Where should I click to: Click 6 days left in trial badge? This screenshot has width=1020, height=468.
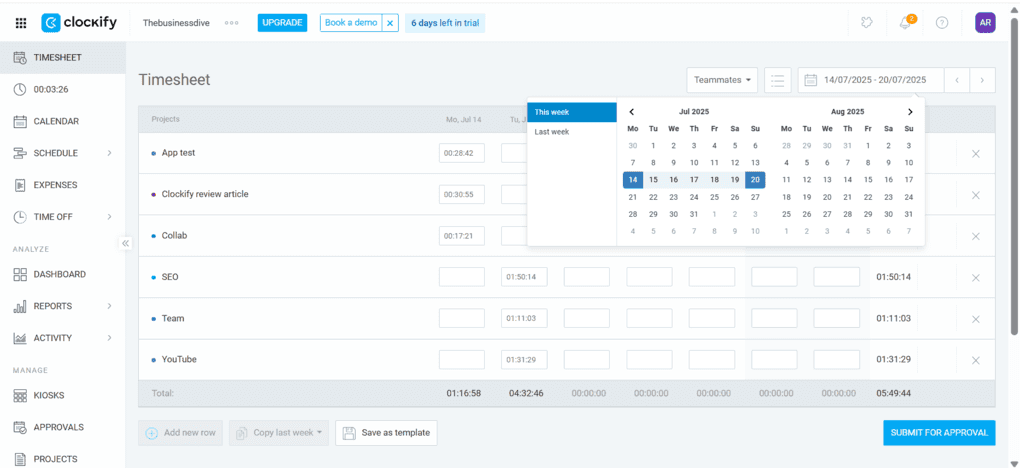(x=445, y=23)
